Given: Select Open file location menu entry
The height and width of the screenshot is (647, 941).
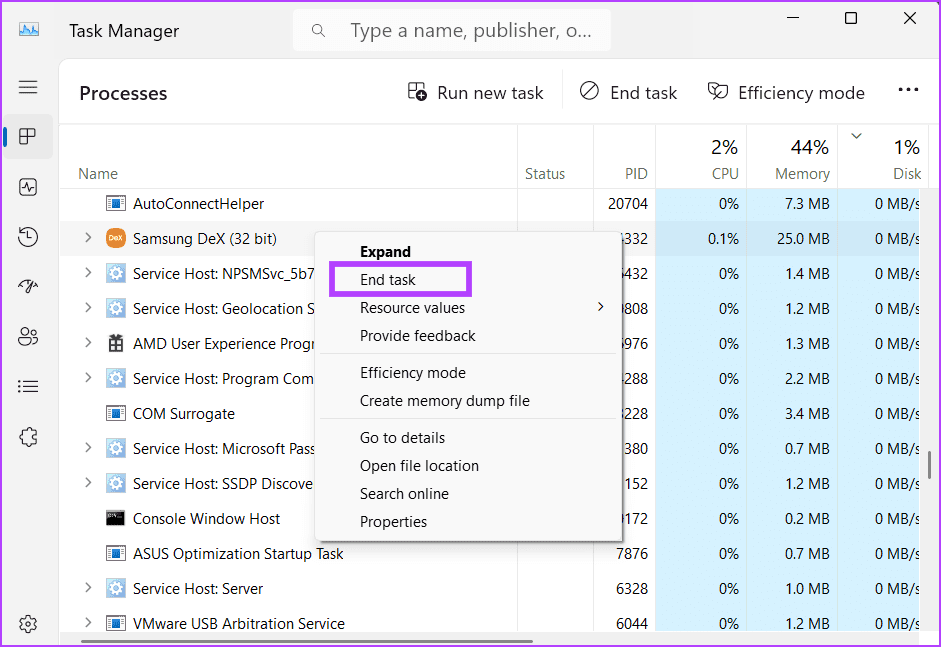Looking at the screenshot, I should pyautogui.click(x=419, y=466).
